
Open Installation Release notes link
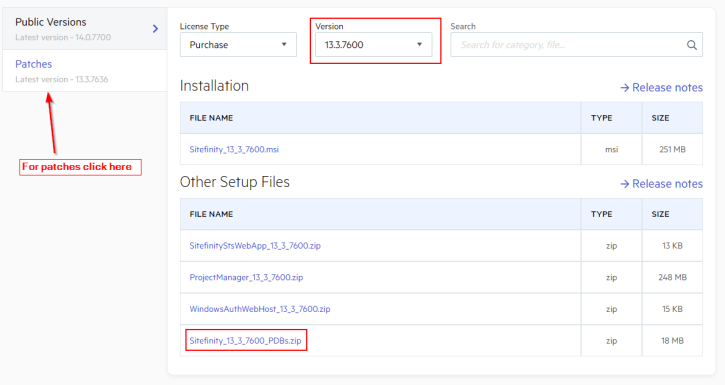pyautogui.click(x=662, y=87)
